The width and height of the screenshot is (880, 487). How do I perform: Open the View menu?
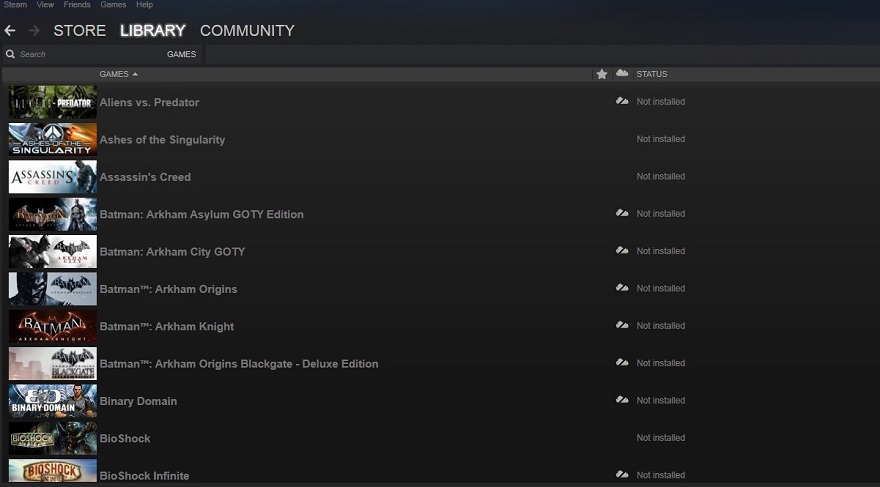point(45,4)
